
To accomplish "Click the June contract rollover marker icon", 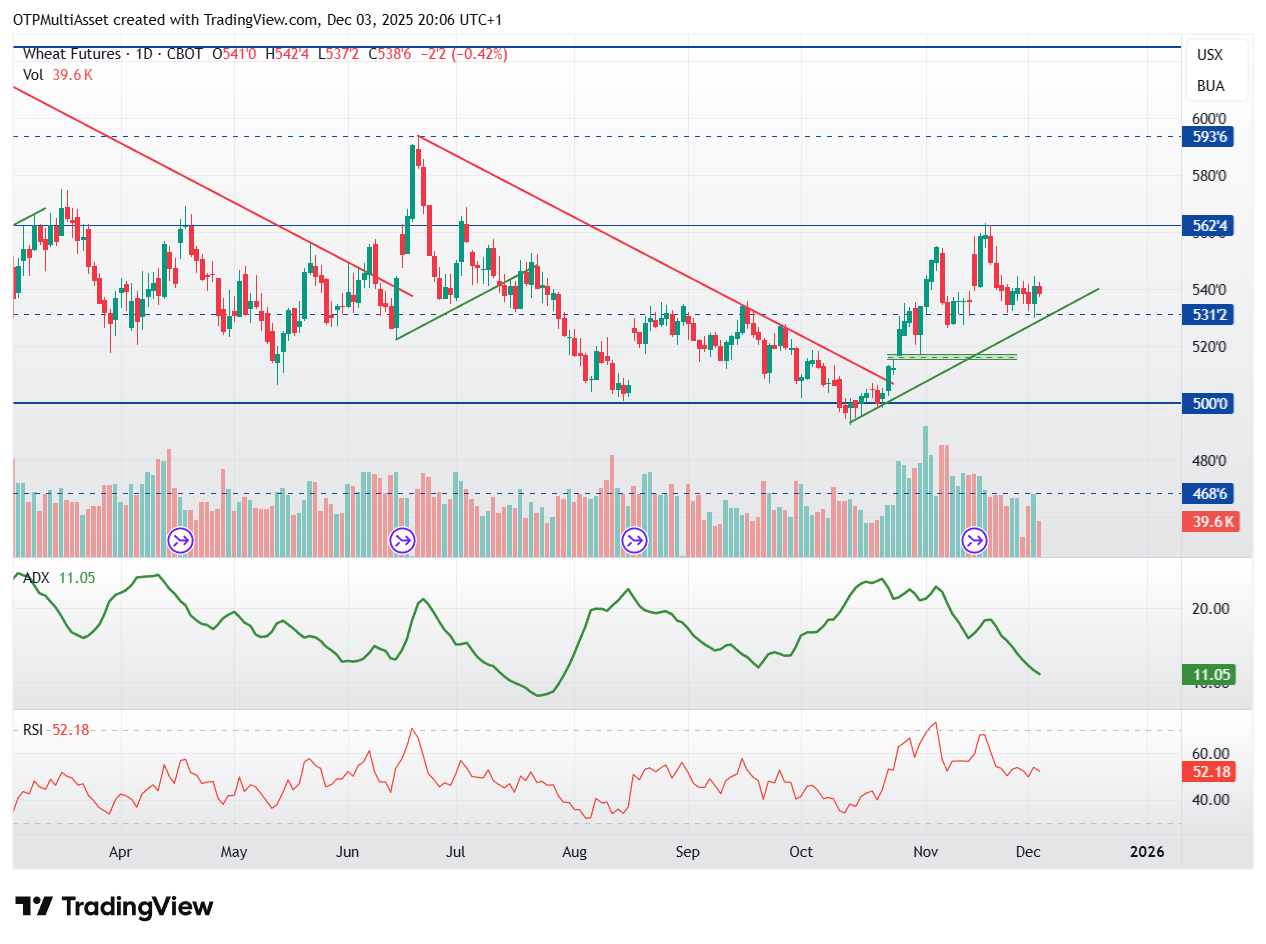I will [x=402, y=541].
